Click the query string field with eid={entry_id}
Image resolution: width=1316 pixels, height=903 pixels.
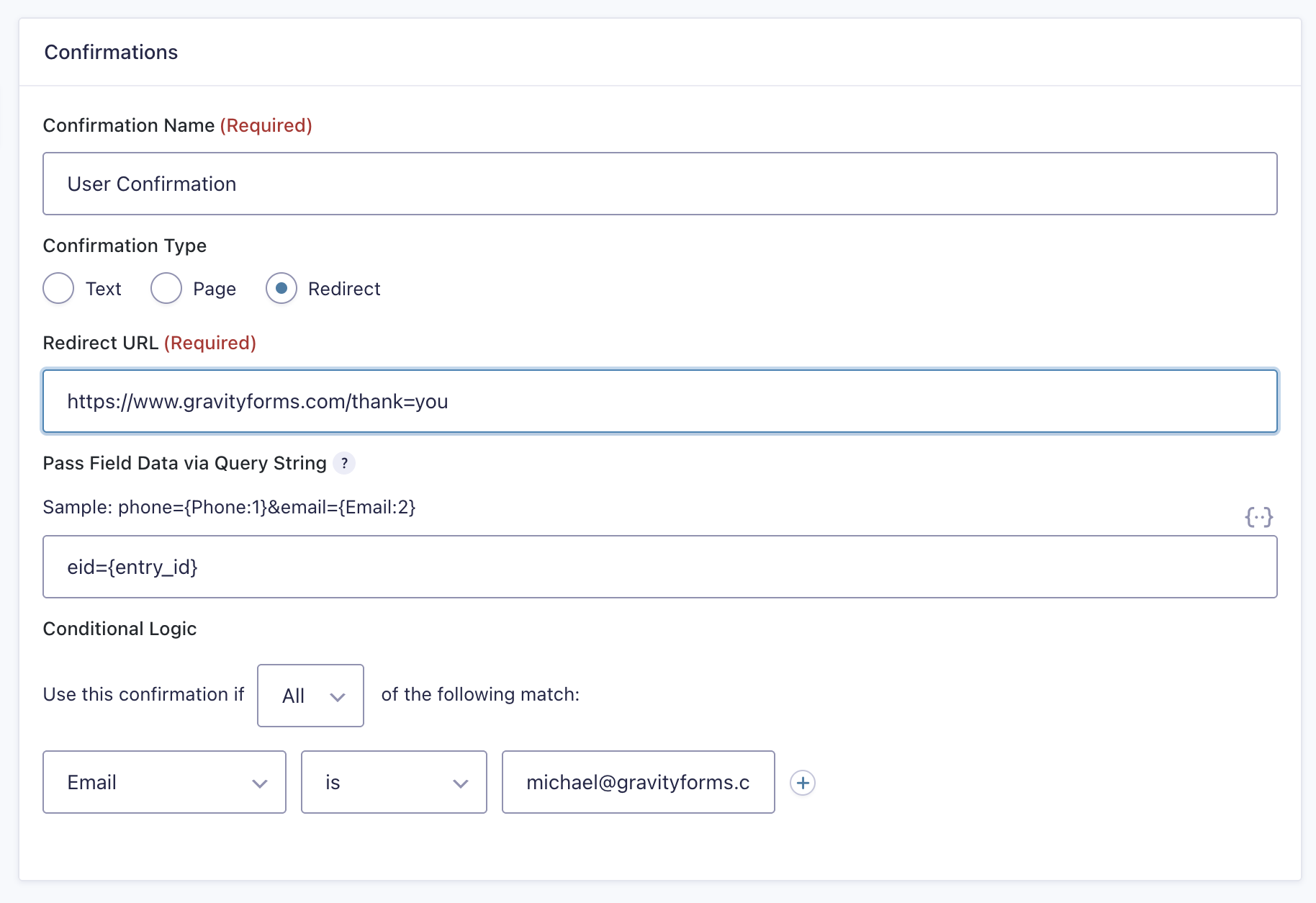click(x=660, y=567)
